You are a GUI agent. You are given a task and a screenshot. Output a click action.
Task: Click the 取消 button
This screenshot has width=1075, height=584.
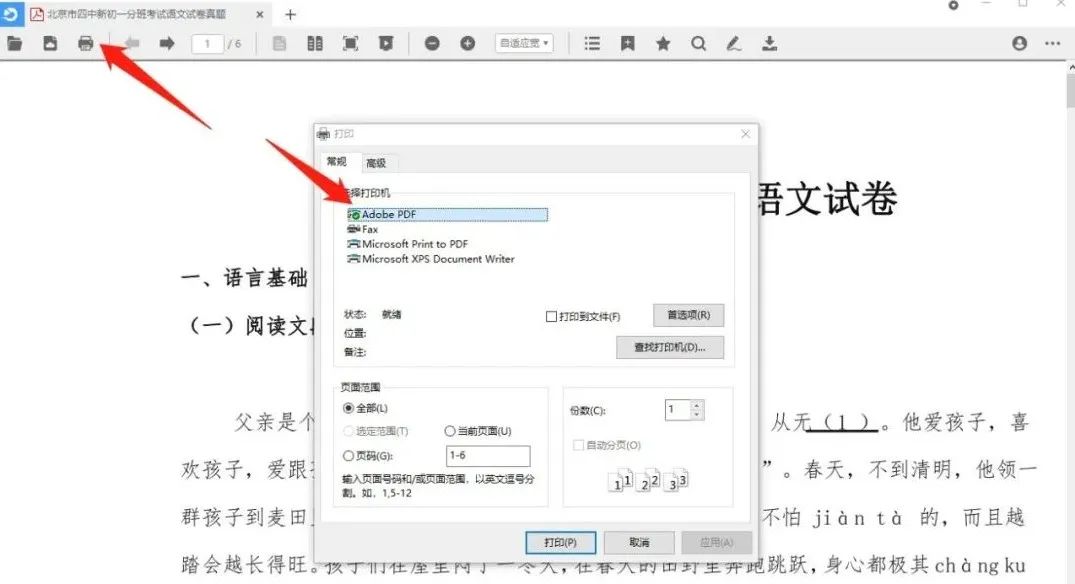tap(639, 543)
